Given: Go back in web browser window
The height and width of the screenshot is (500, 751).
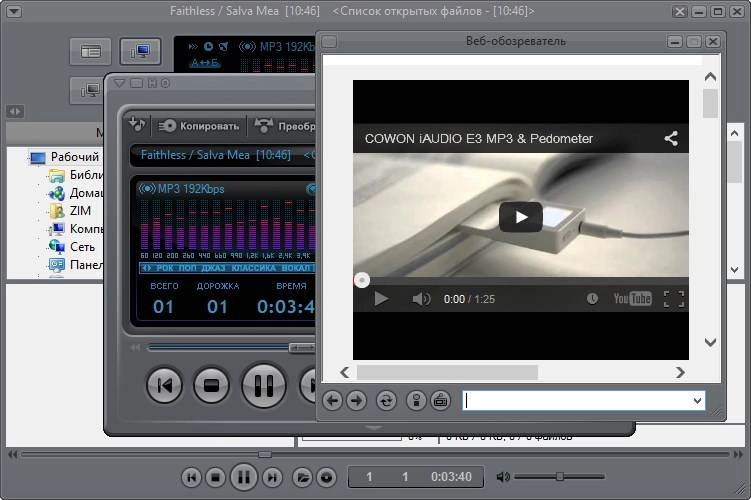Looking at the screenshot, I should click(x=332, y=400).
